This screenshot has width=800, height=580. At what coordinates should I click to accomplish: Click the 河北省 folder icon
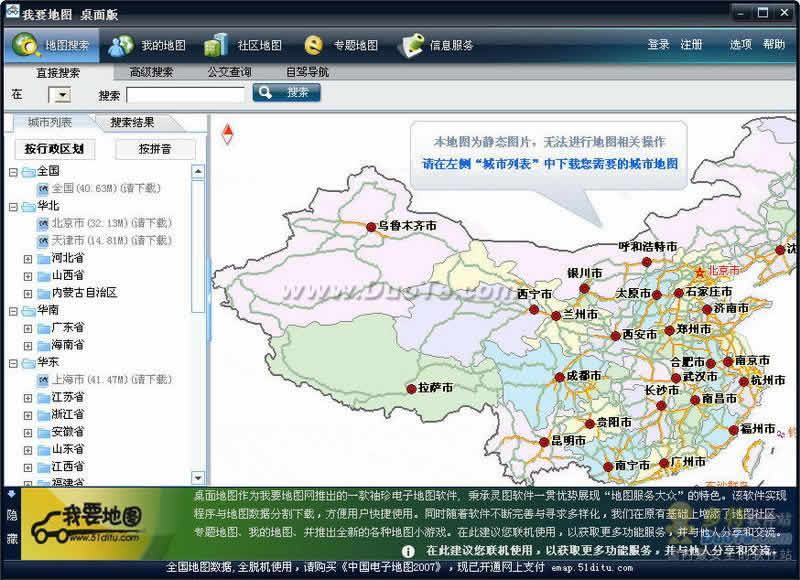click(x=43, y=259)
